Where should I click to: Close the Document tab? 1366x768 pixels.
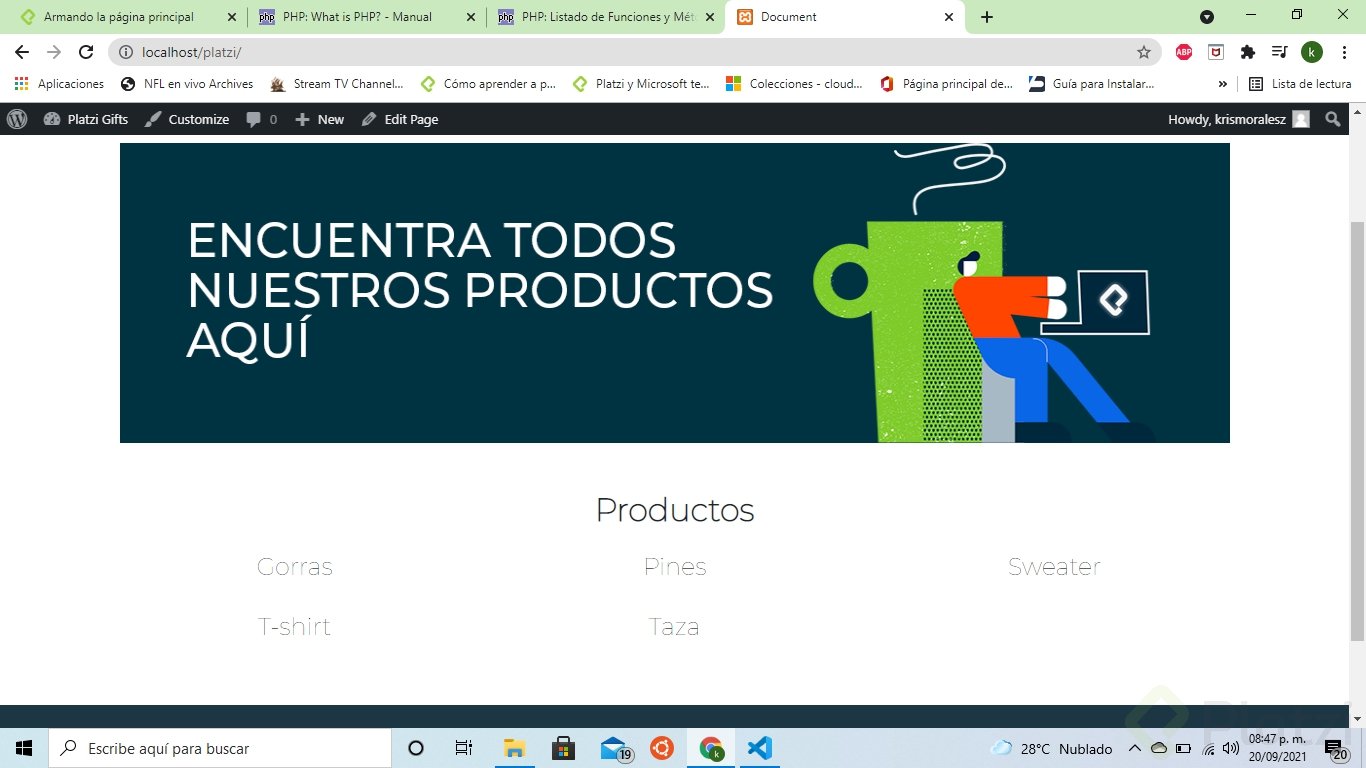click(948, 17)
